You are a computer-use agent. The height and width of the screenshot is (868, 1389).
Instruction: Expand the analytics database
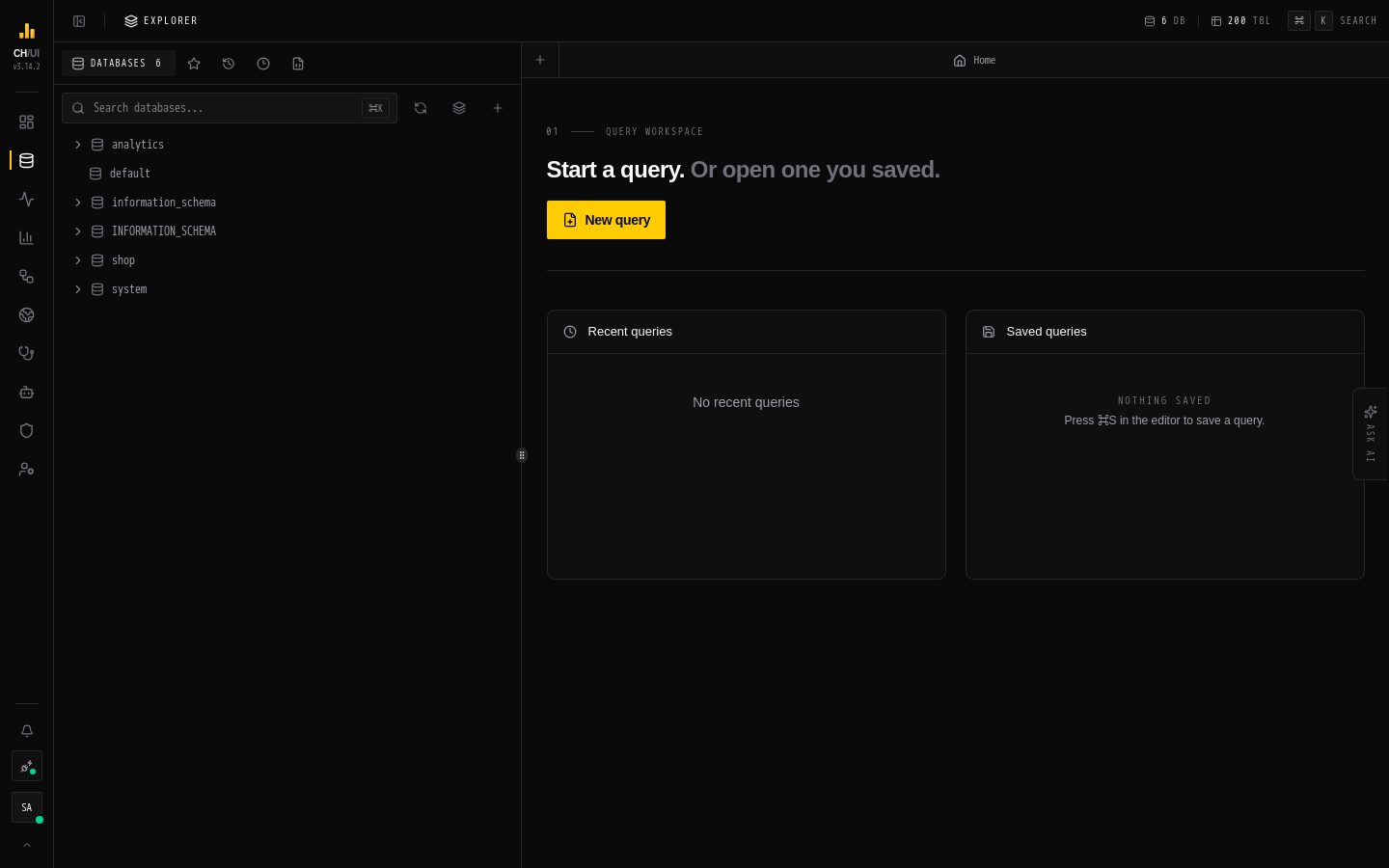pos(78,145)
